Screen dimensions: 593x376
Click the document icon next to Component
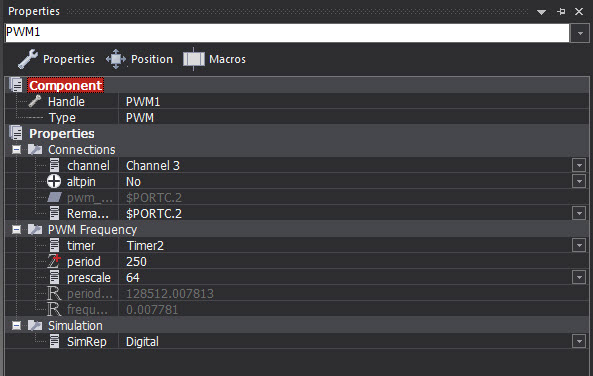click(16, 85)
